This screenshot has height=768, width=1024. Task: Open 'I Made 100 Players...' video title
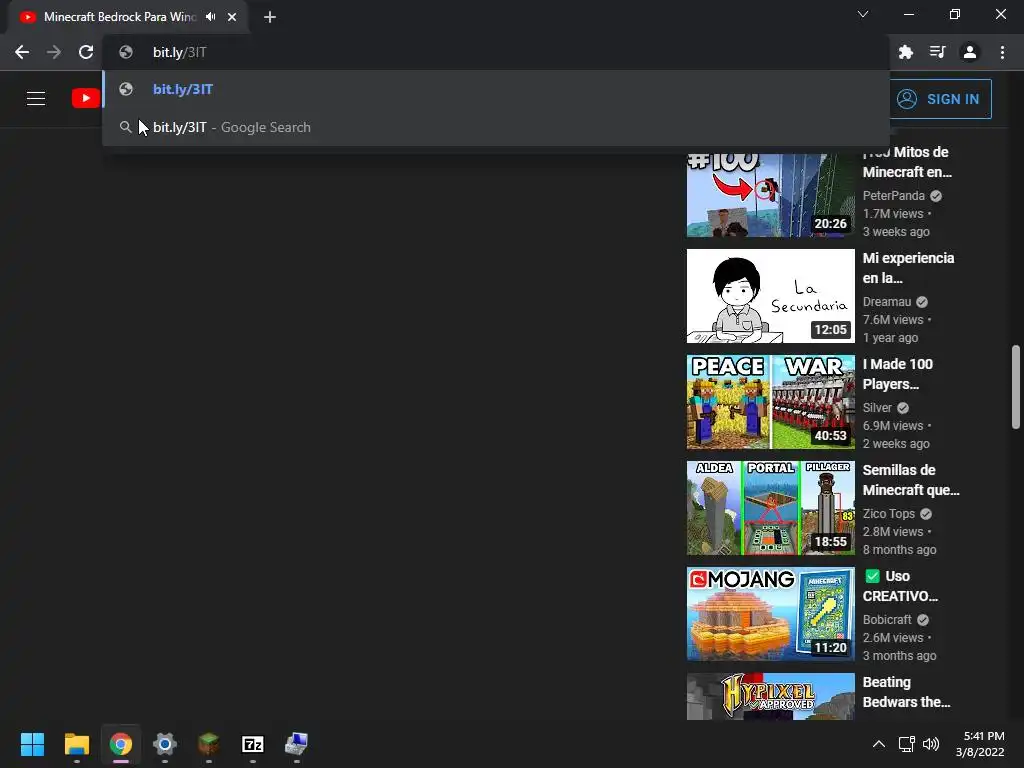pos(898,374)
